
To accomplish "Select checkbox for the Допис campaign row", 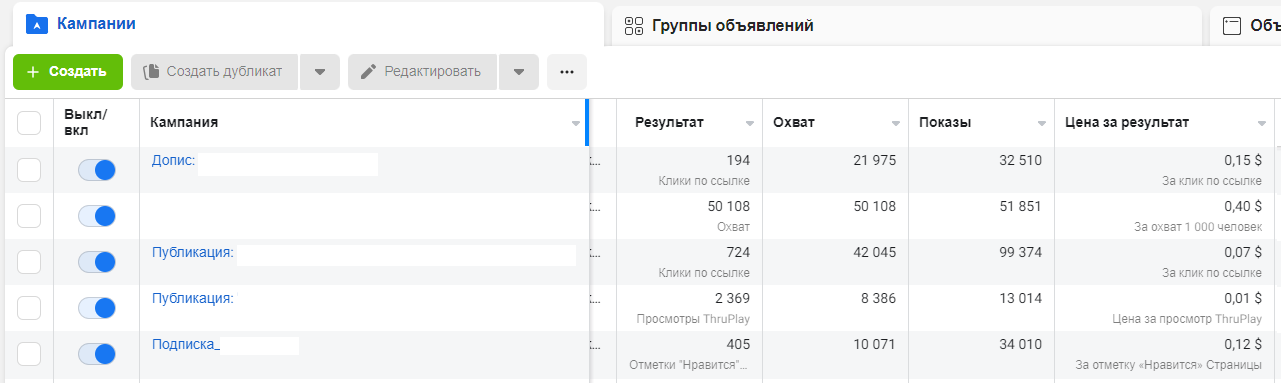I will point(29,170).
